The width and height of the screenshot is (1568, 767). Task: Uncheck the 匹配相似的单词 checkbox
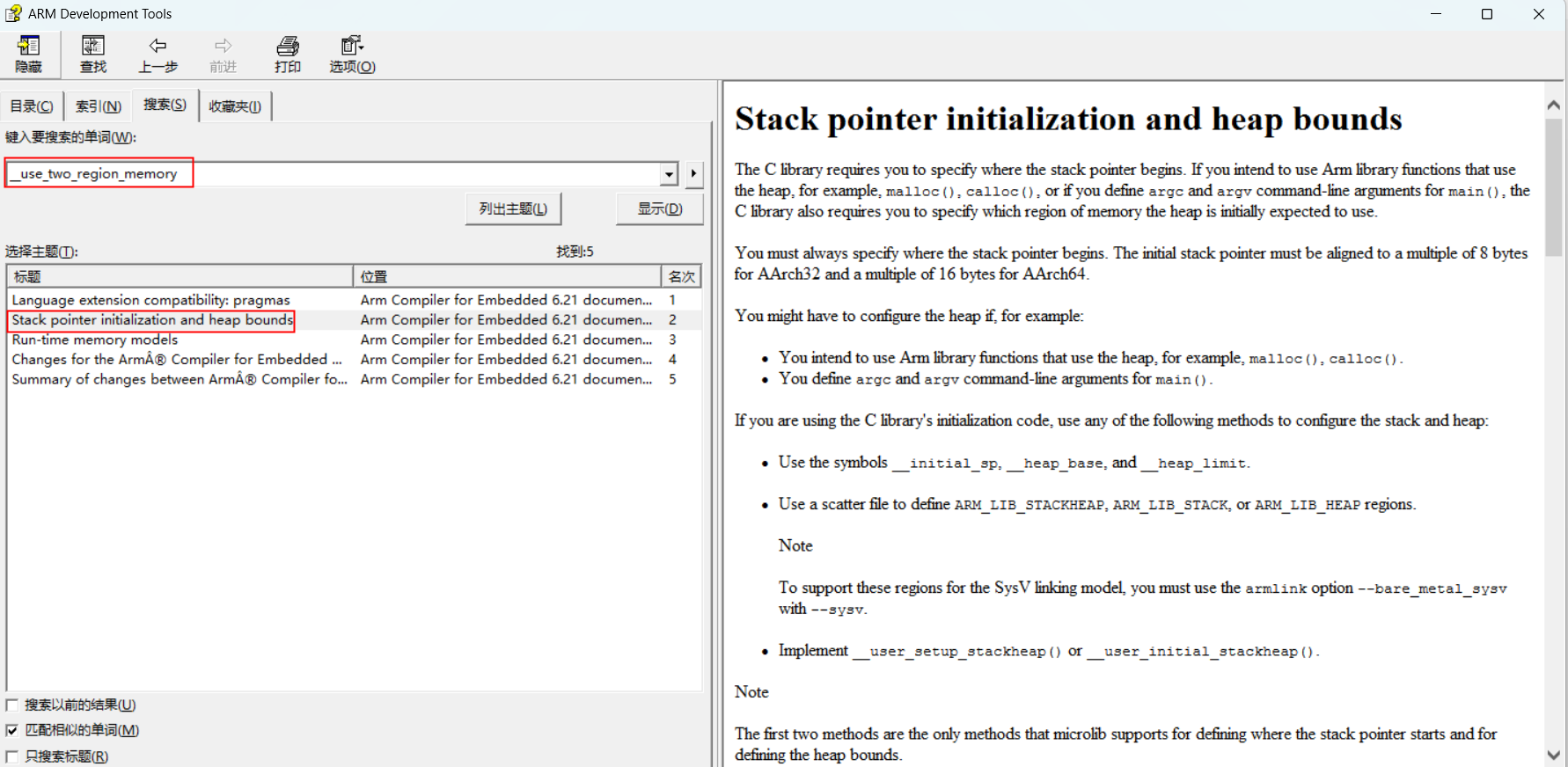click(x=12, y=731)
